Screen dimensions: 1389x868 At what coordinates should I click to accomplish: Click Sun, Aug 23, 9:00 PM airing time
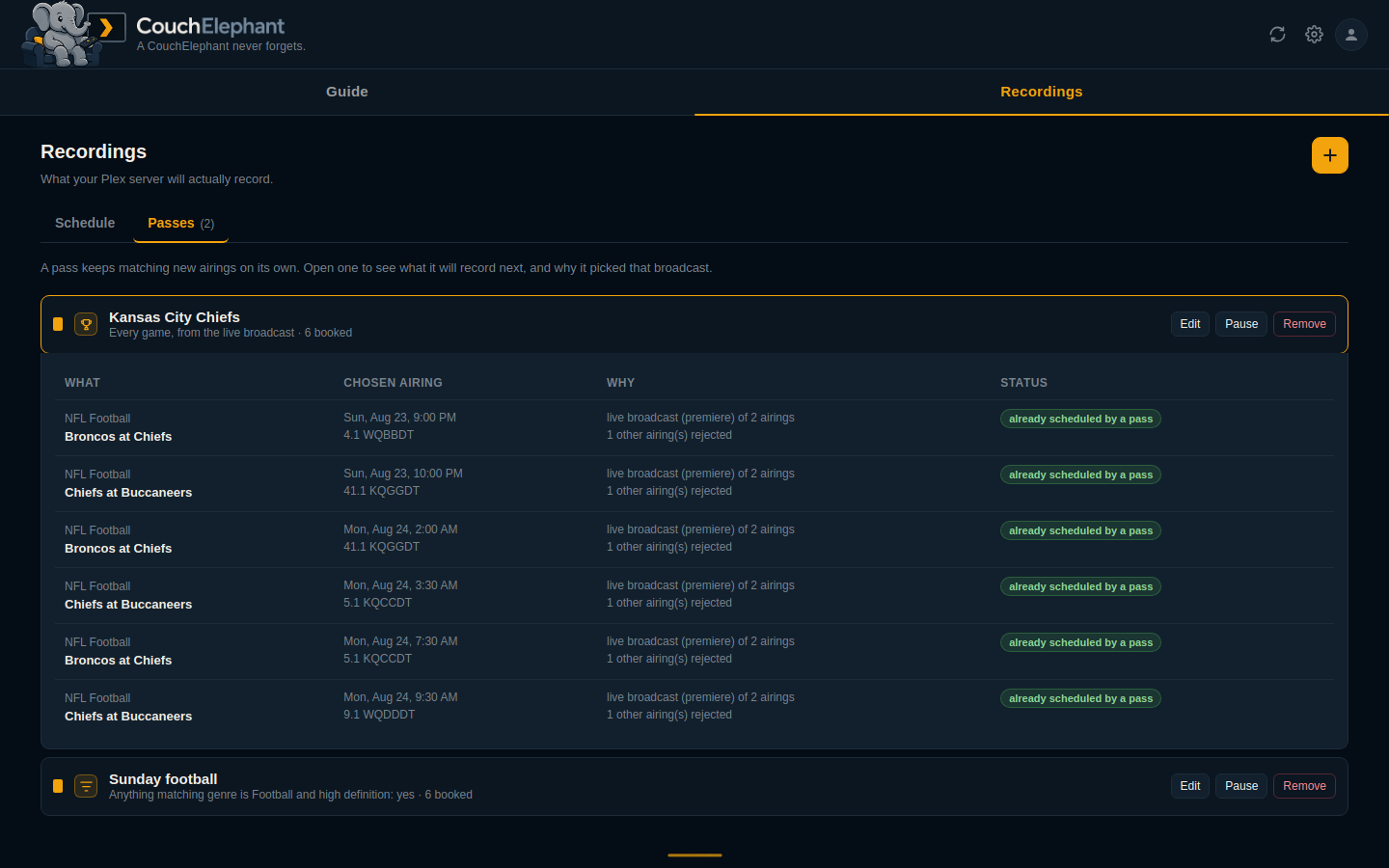coord(400,418)
